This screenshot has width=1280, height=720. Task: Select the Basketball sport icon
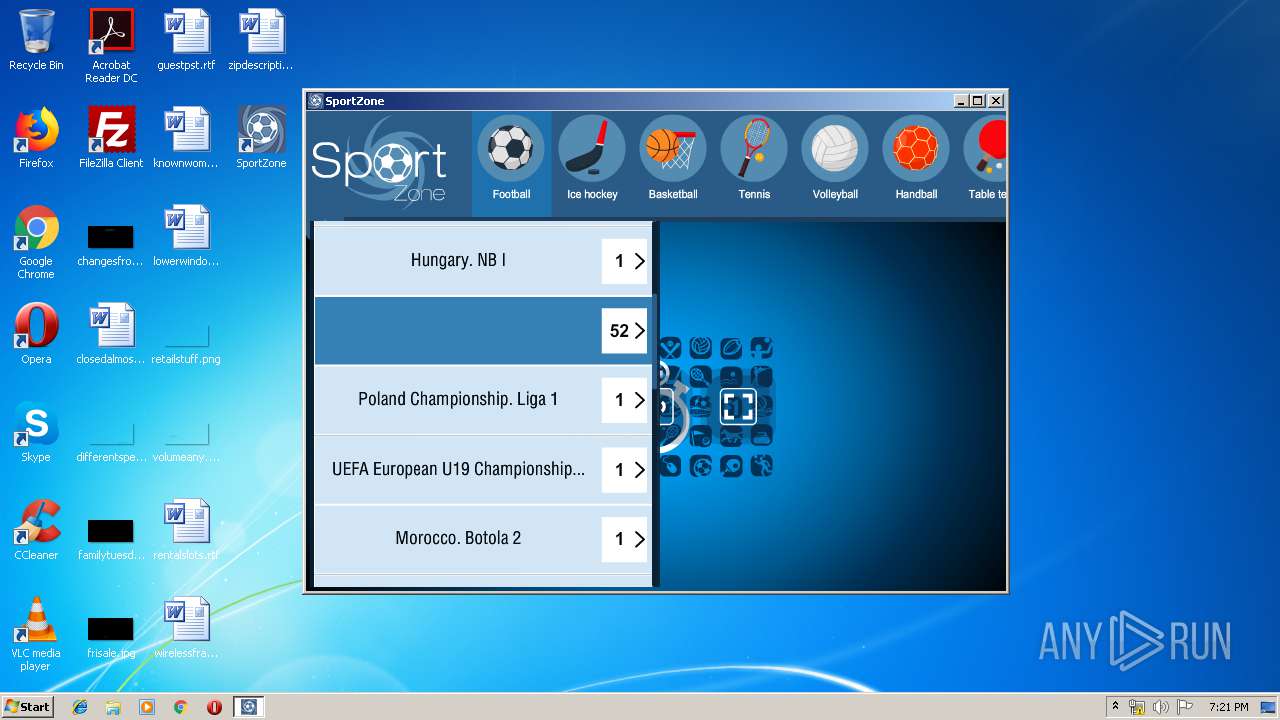click(673, 148)
